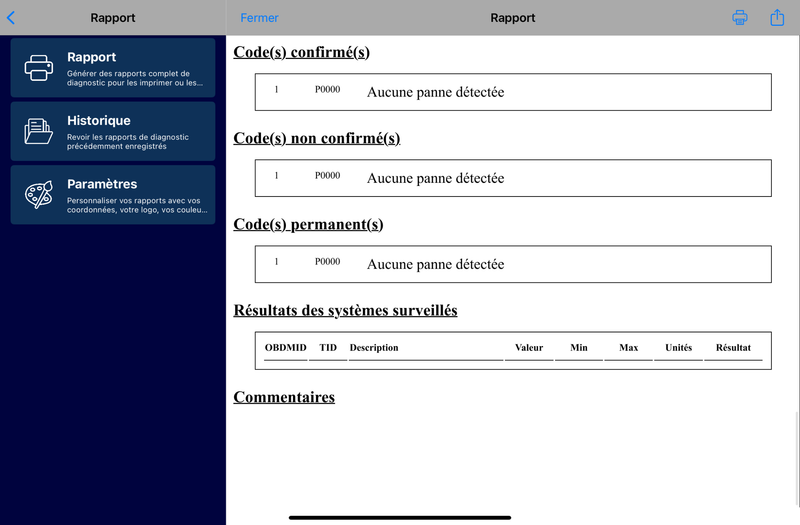
Task: Click the palette icon on the Paramètres card
Action: 39,194
